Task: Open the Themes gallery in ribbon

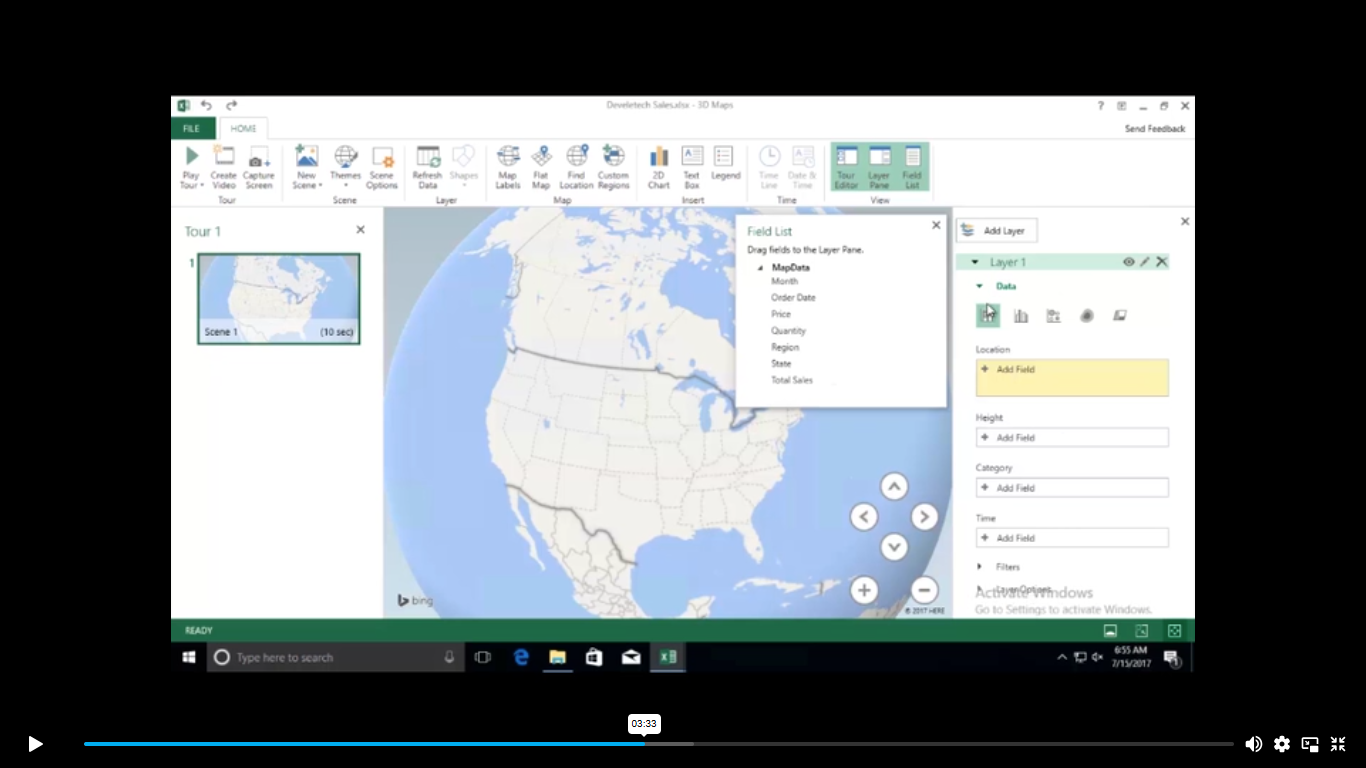Action: (345, 166)
